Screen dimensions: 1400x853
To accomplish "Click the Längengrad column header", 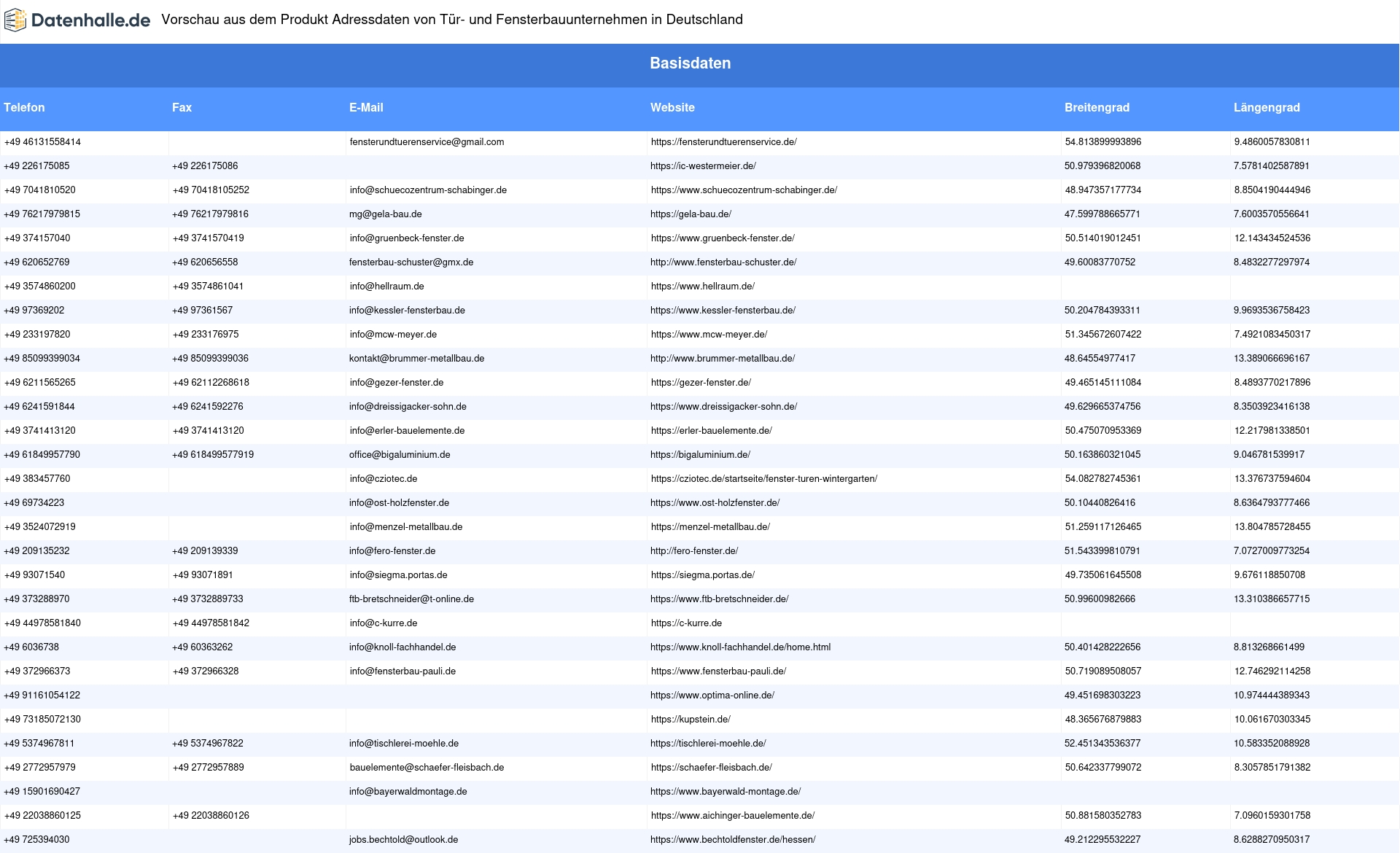I will click(x=1267, y=108).
